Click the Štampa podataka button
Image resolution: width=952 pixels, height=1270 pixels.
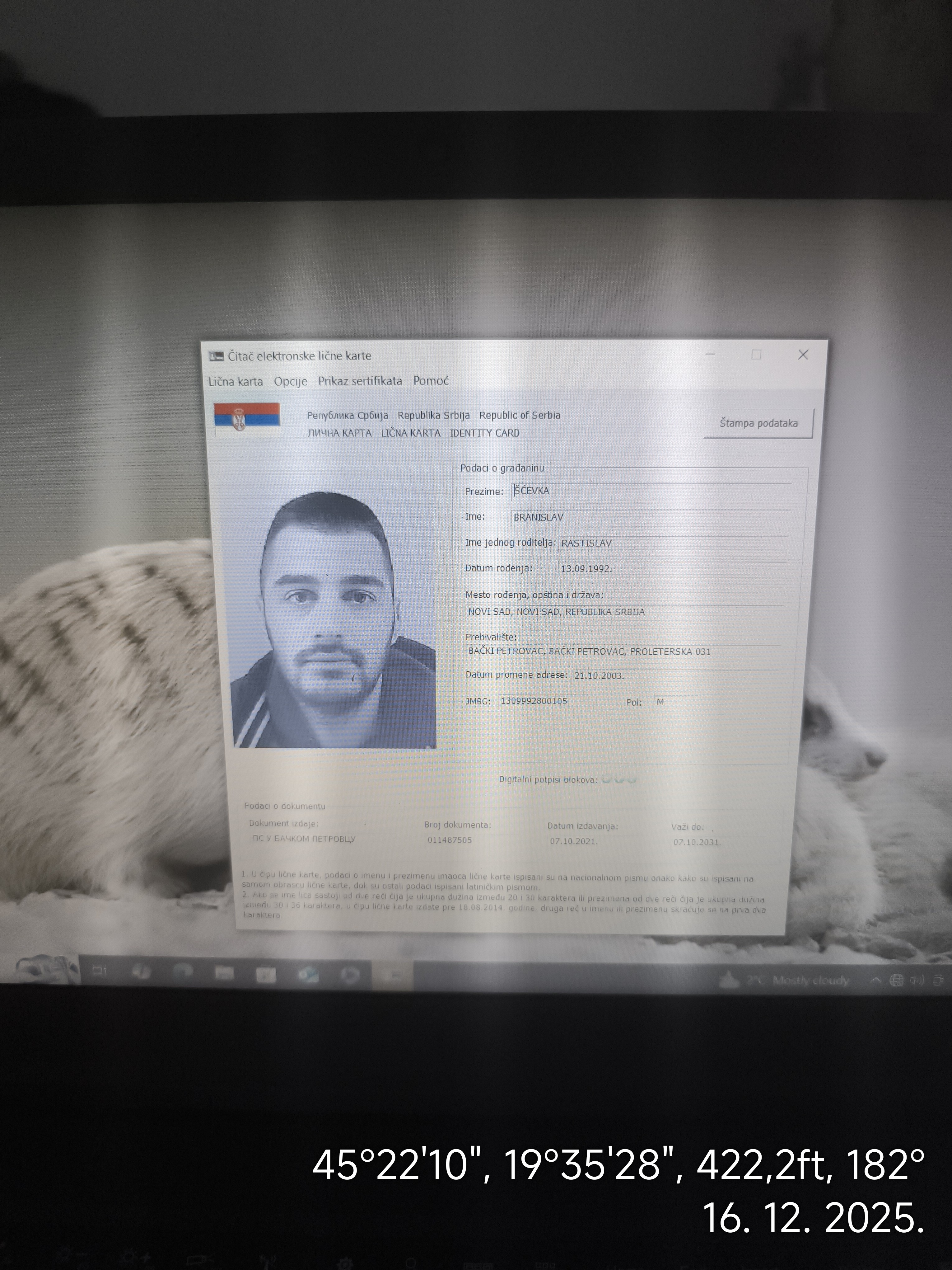tap(758, 423)
